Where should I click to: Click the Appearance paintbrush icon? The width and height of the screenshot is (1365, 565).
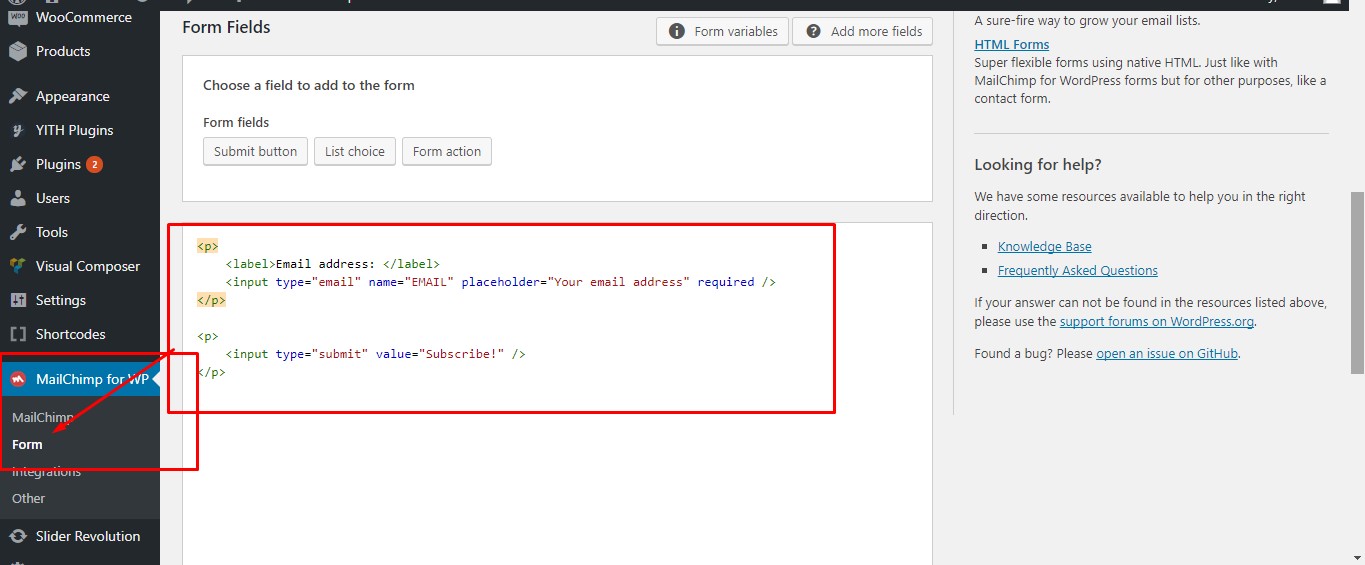[17, 97]
